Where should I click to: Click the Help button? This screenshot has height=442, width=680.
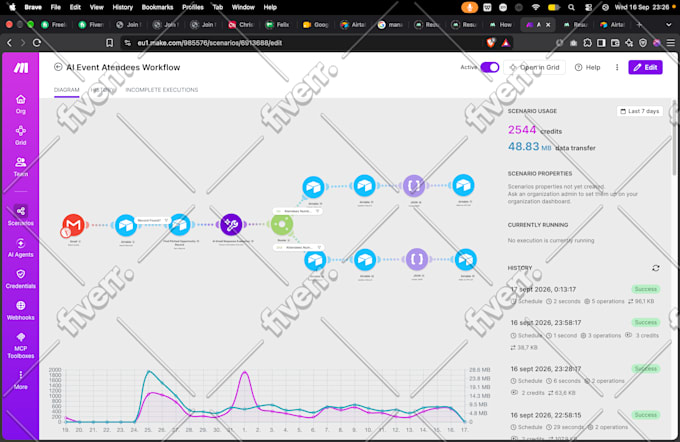tap(588, 67)
